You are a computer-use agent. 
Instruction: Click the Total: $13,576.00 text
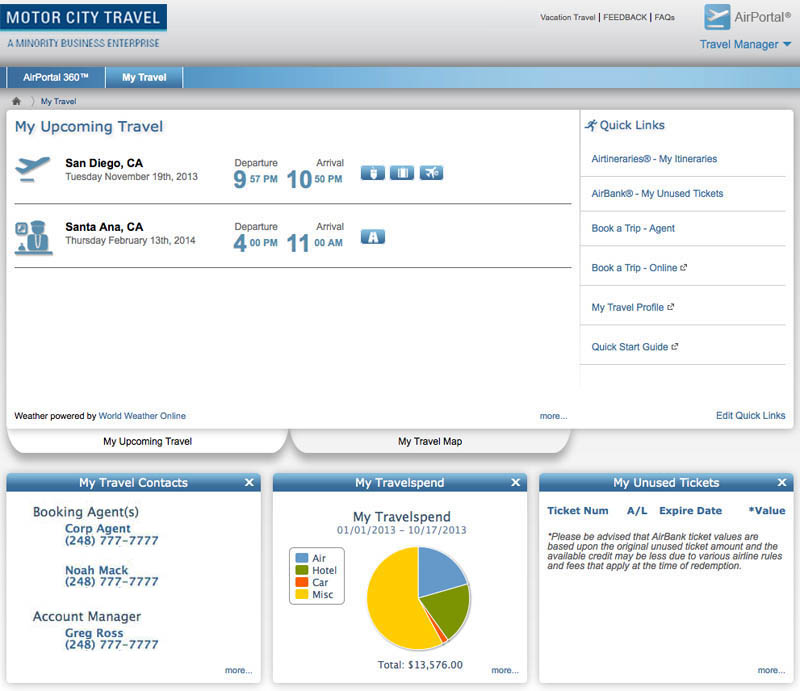coord(420,664)
